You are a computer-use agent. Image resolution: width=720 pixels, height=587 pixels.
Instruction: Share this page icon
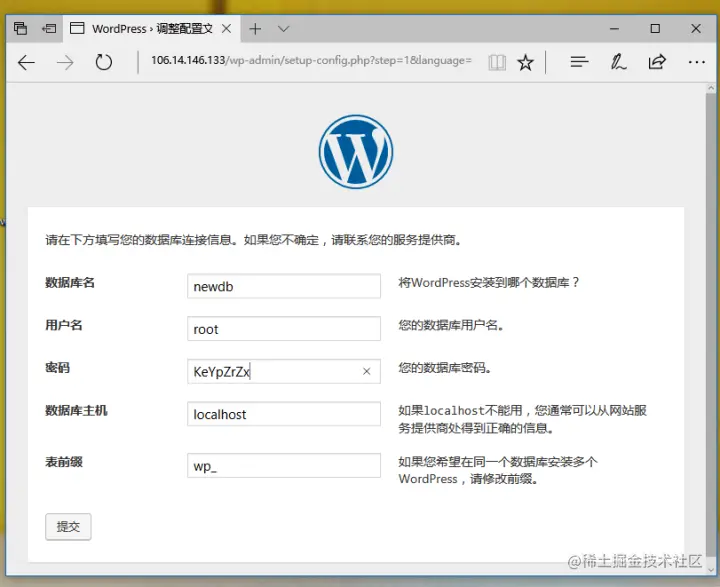(x=657, y=62)
